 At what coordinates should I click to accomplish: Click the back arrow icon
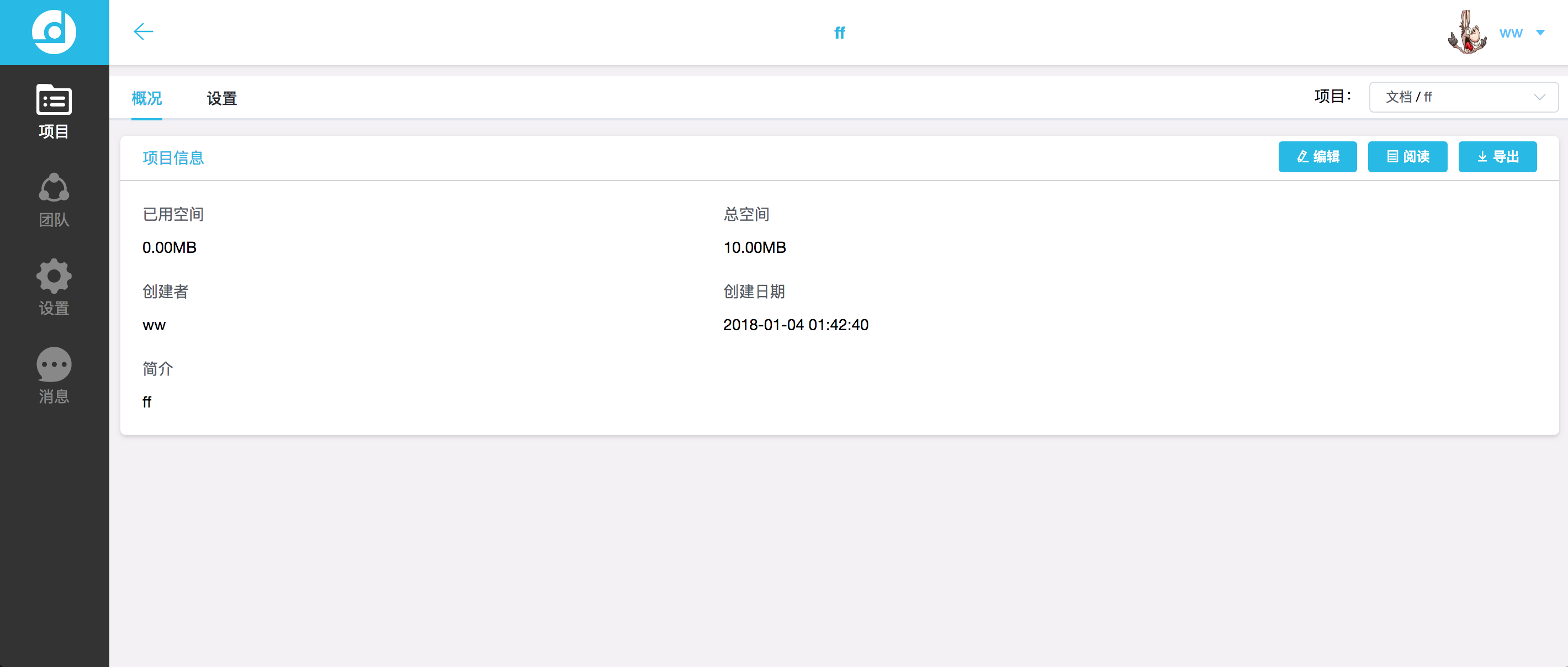pos(143,31)
